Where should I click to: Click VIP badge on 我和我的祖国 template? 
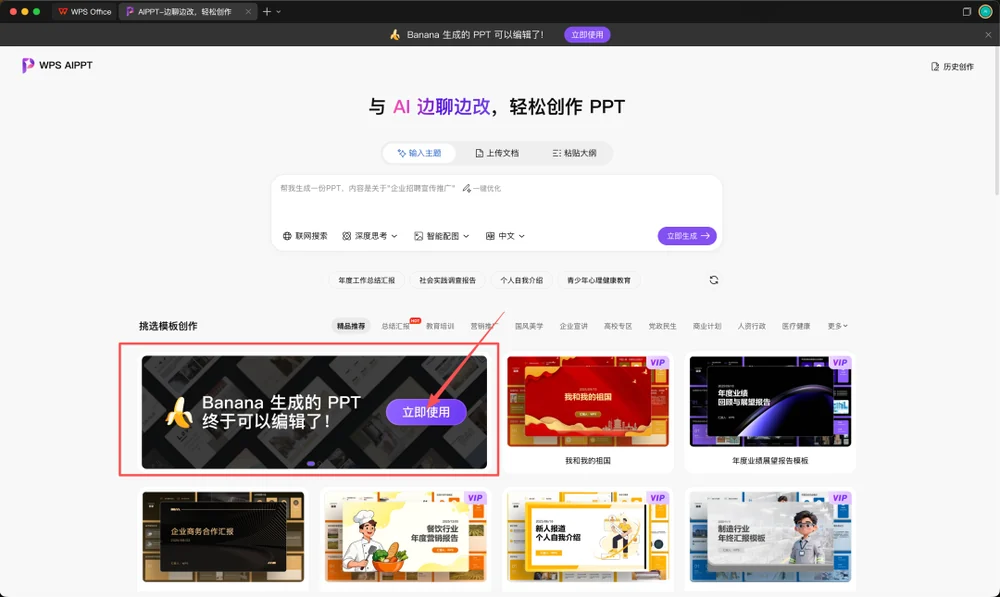click(x=658, y=362)
